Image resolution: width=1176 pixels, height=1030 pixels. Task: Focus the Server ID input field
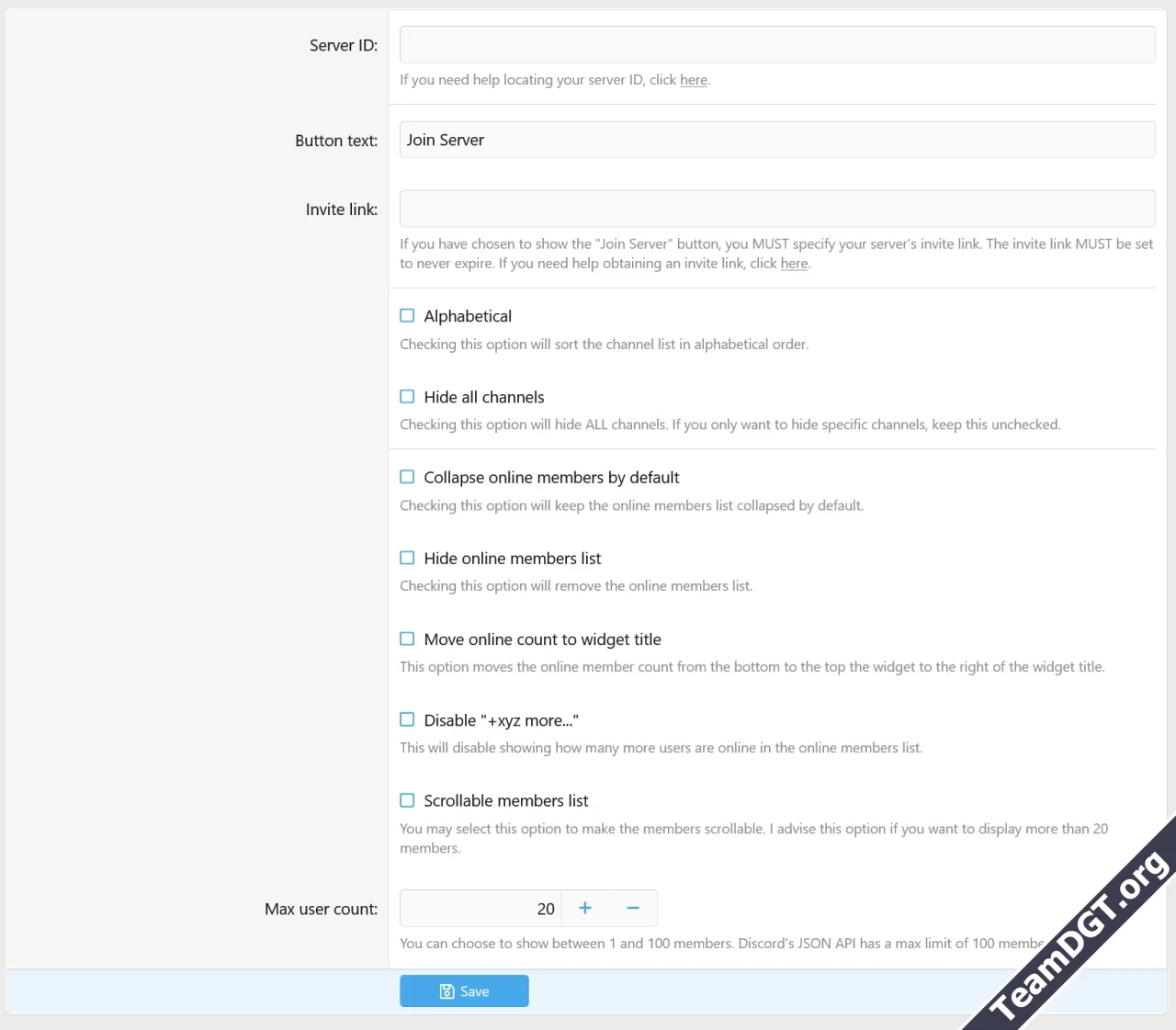click(x=776, y=44)
